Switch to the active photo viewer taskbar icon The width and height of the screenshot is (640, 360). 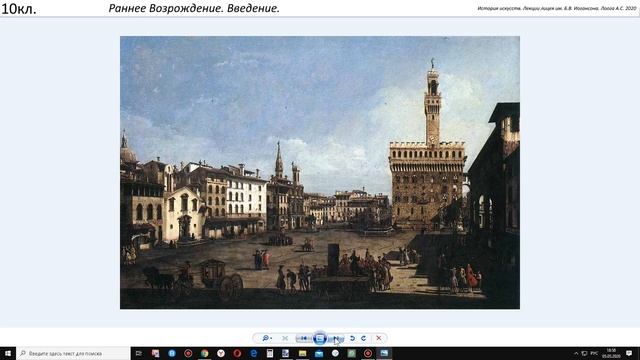click(x=384, y=353)
